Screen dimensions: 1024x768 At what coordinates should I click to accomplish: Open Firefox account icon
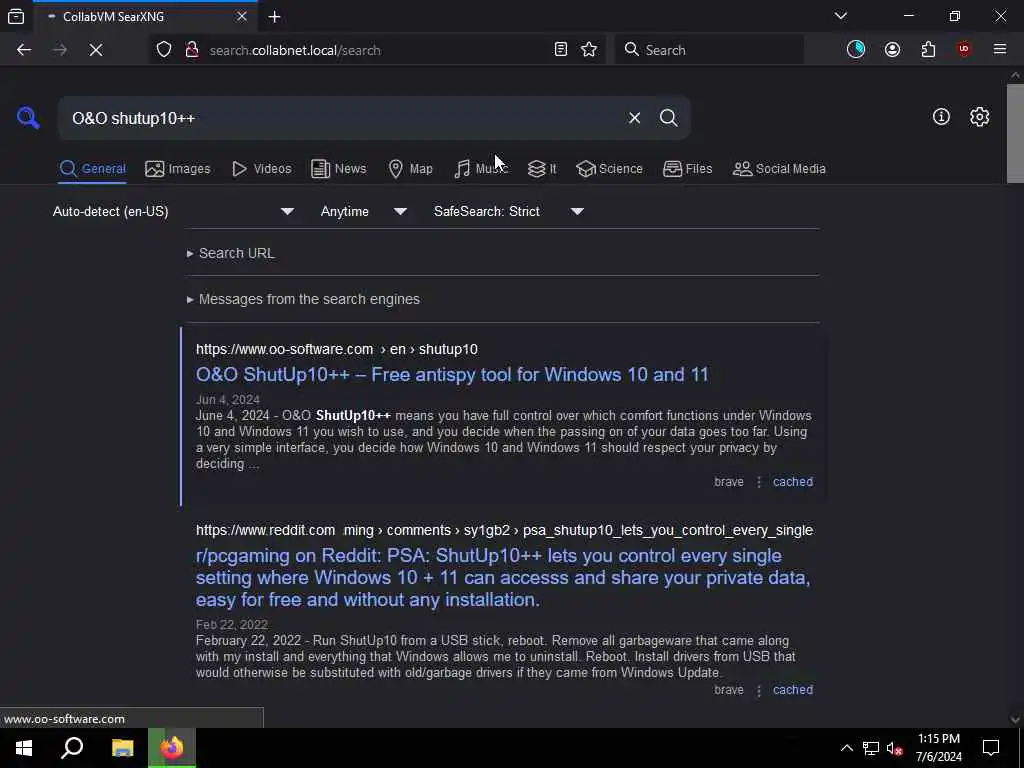coord(892,50)
